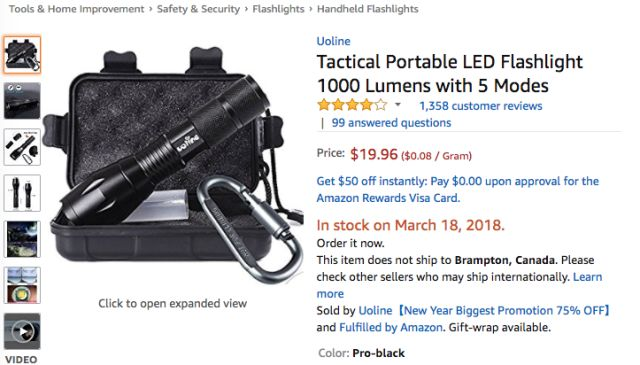The image size is (640, 365).
Task: Select the first flashlight-in-case thumbnail
Action: pos(22,55)
